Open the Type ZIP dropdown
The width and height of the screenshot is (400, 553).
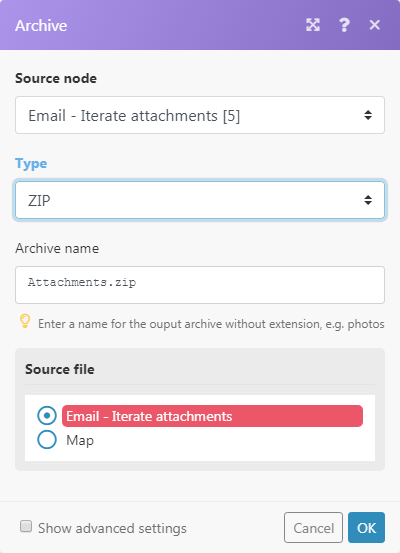(x=200, y=200)
